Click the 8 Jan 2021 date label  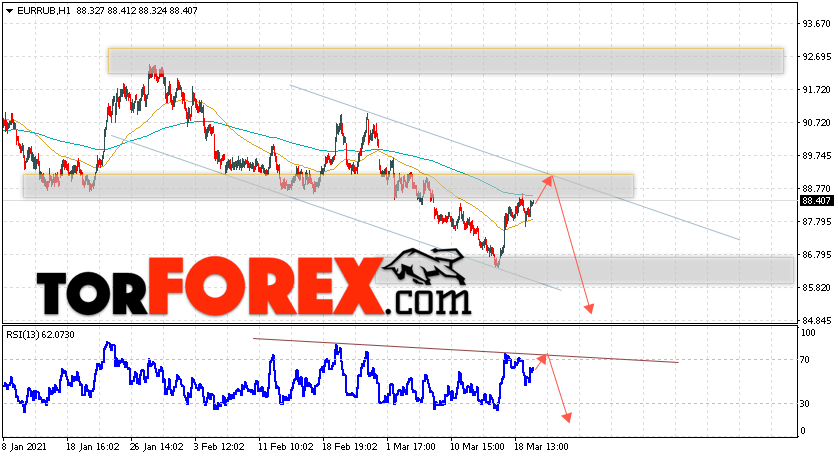(x=25, y=447)
